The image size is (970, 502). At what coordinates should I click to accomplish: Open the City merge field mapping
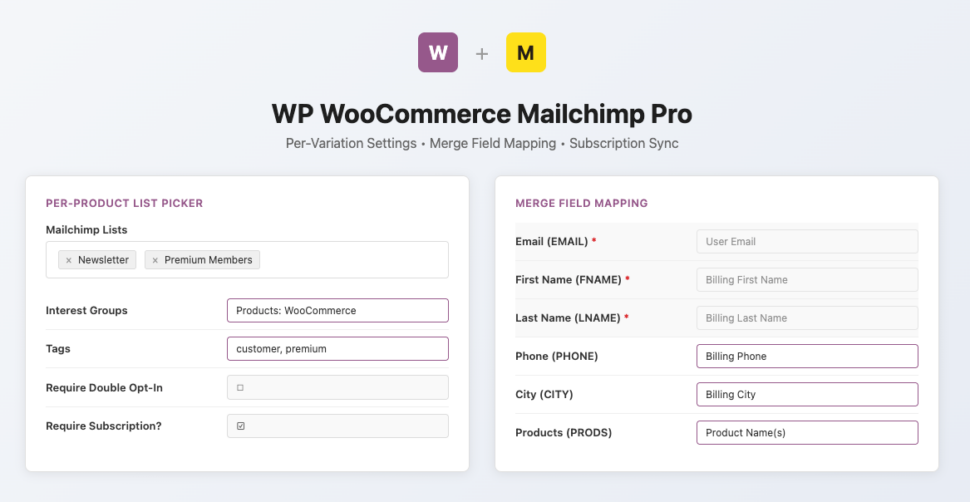point(806,394)
